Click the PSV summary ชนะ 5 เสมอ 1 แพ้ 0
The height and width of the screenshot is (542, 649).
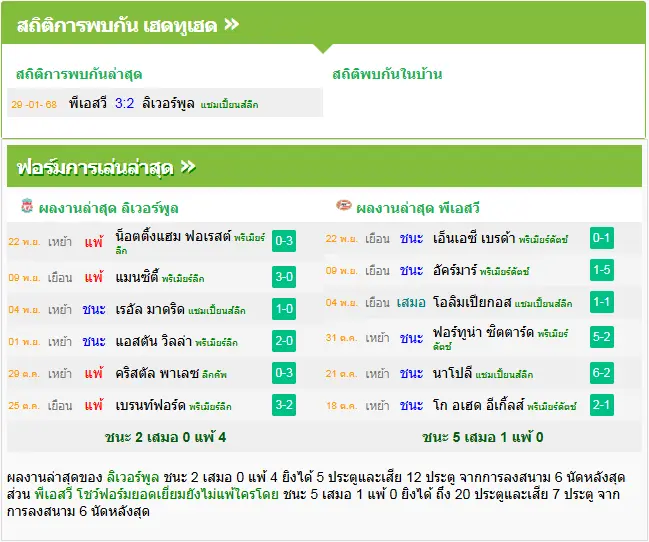click(483, 437)
